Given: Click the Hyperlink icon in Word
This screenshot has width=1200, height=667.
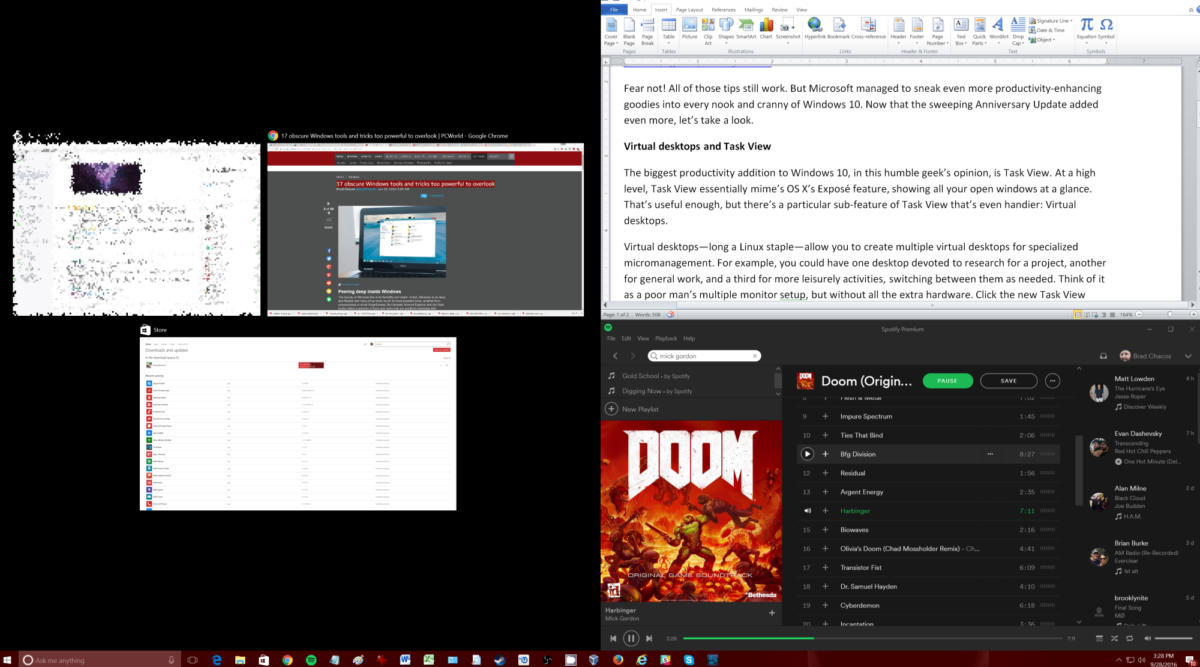Looking at the screenshot, I should coord(815,28).
